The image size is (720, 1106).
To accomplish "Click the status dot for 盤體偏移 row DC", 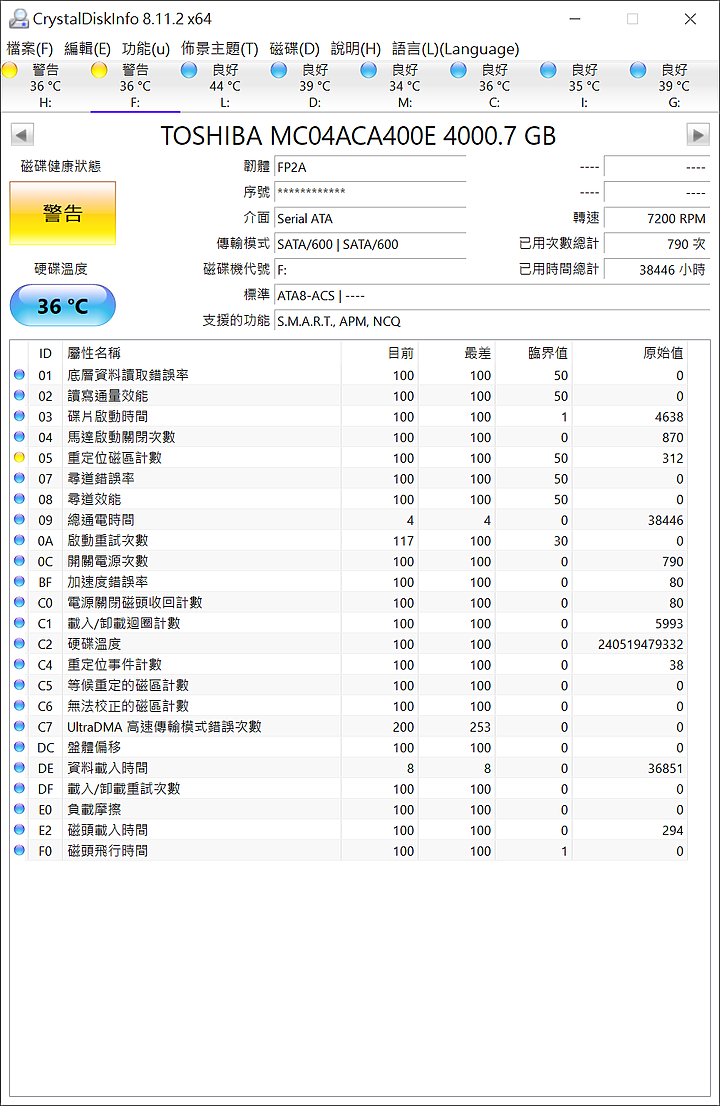I will tap(19, 746).
